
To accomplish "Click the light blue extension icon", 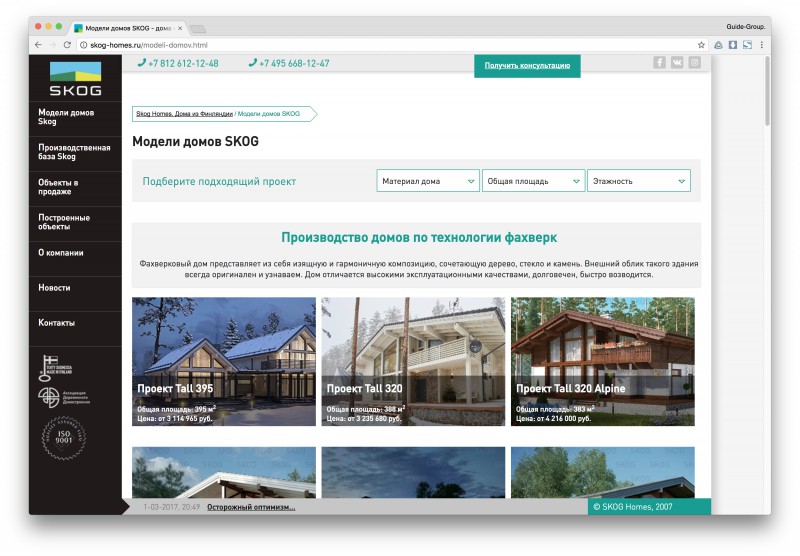I will pos(747,45).
